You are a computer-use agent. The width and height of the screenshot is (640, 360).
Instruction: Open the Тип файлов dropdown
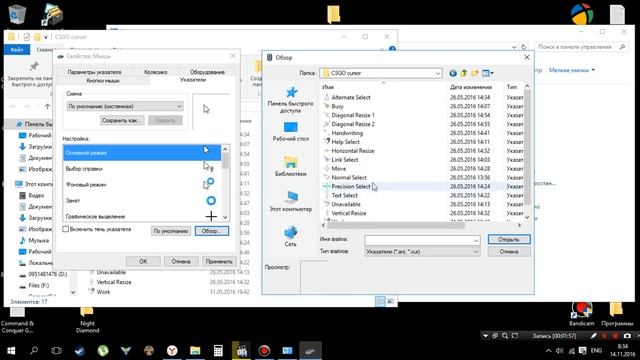[x=476, y=252]
